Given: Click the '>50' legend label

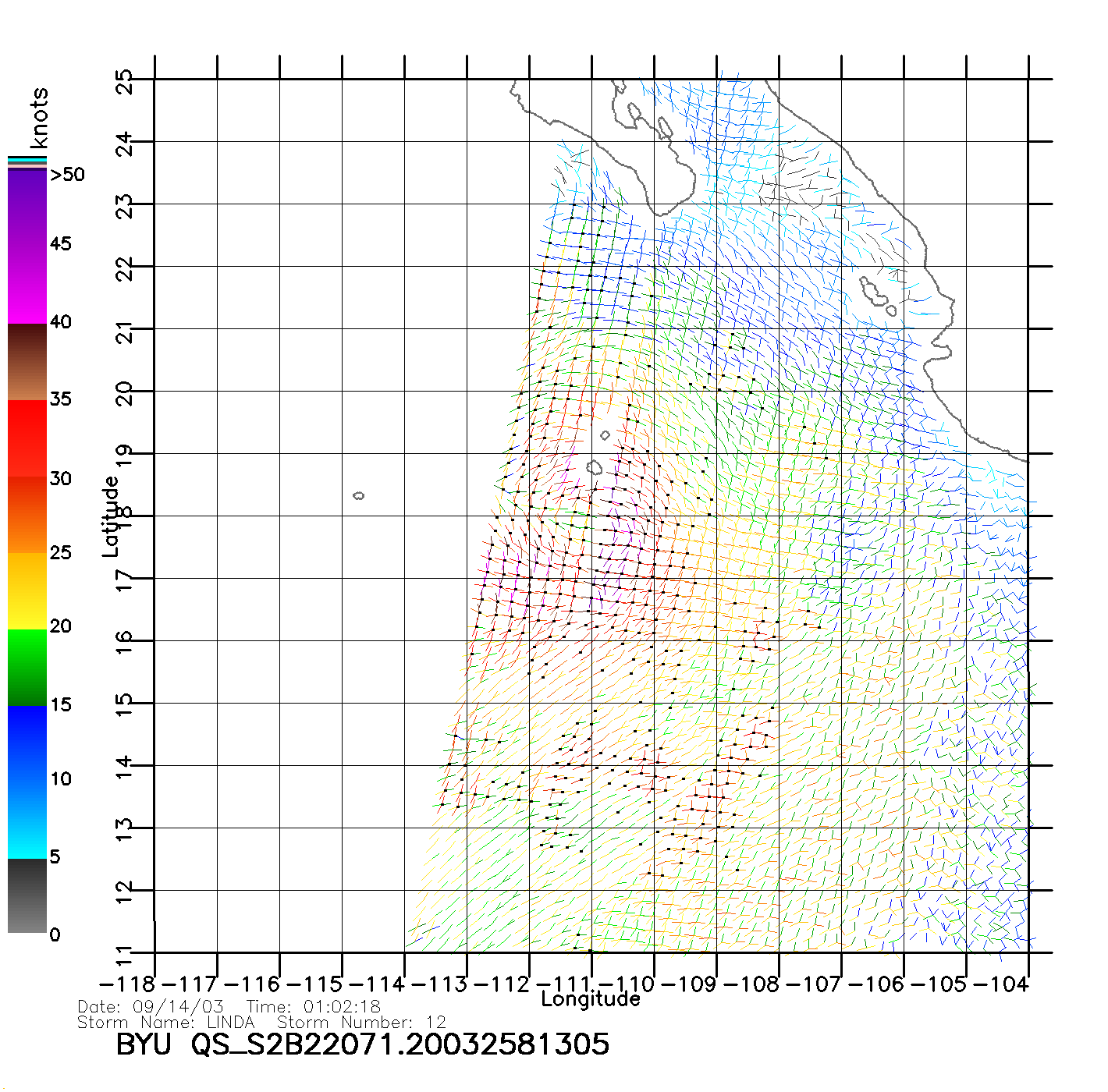Looking at the screenshot, I should tap(68, 175).
